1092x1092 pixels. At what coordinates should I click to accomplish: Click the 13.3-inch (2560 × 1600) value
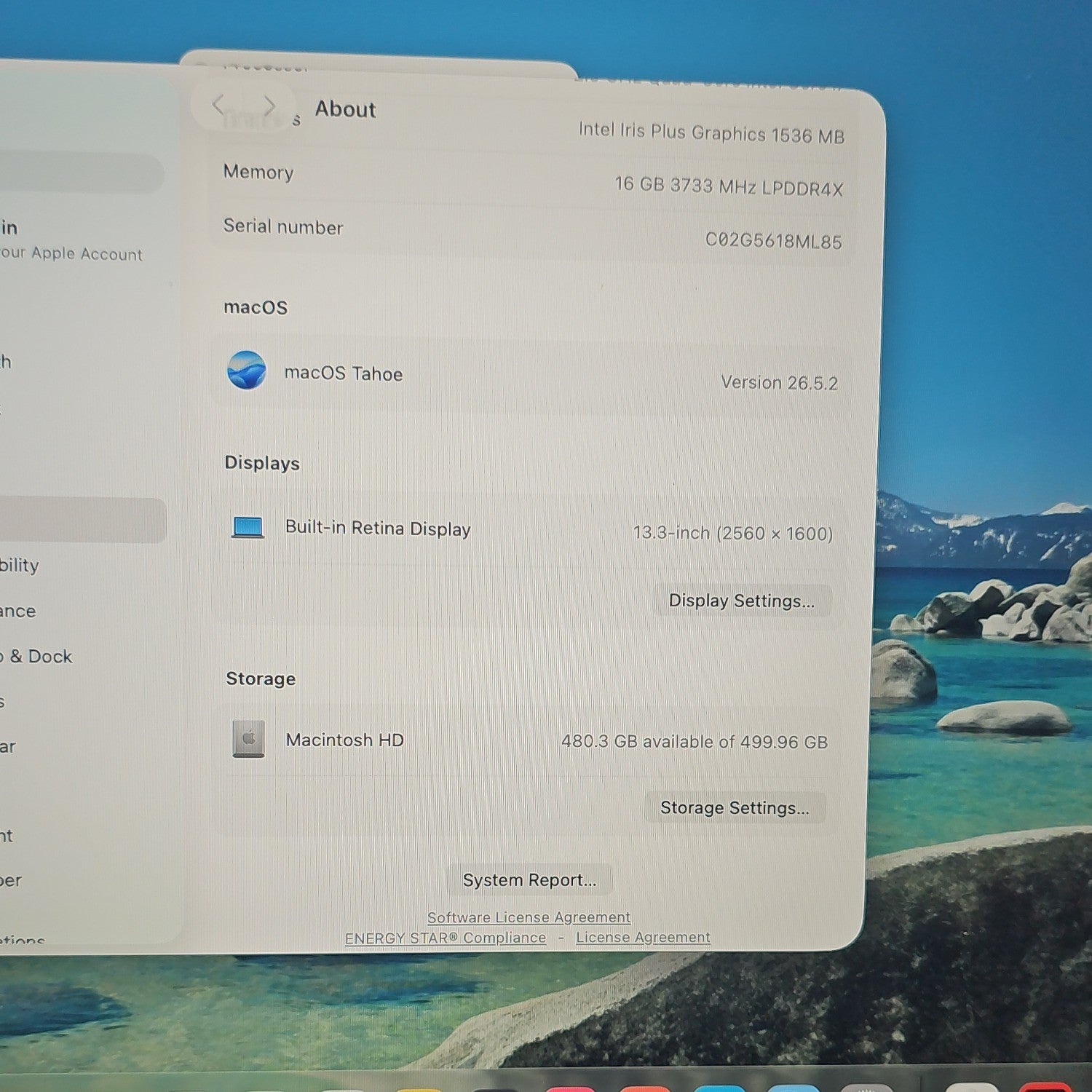[x=732, y=533]
